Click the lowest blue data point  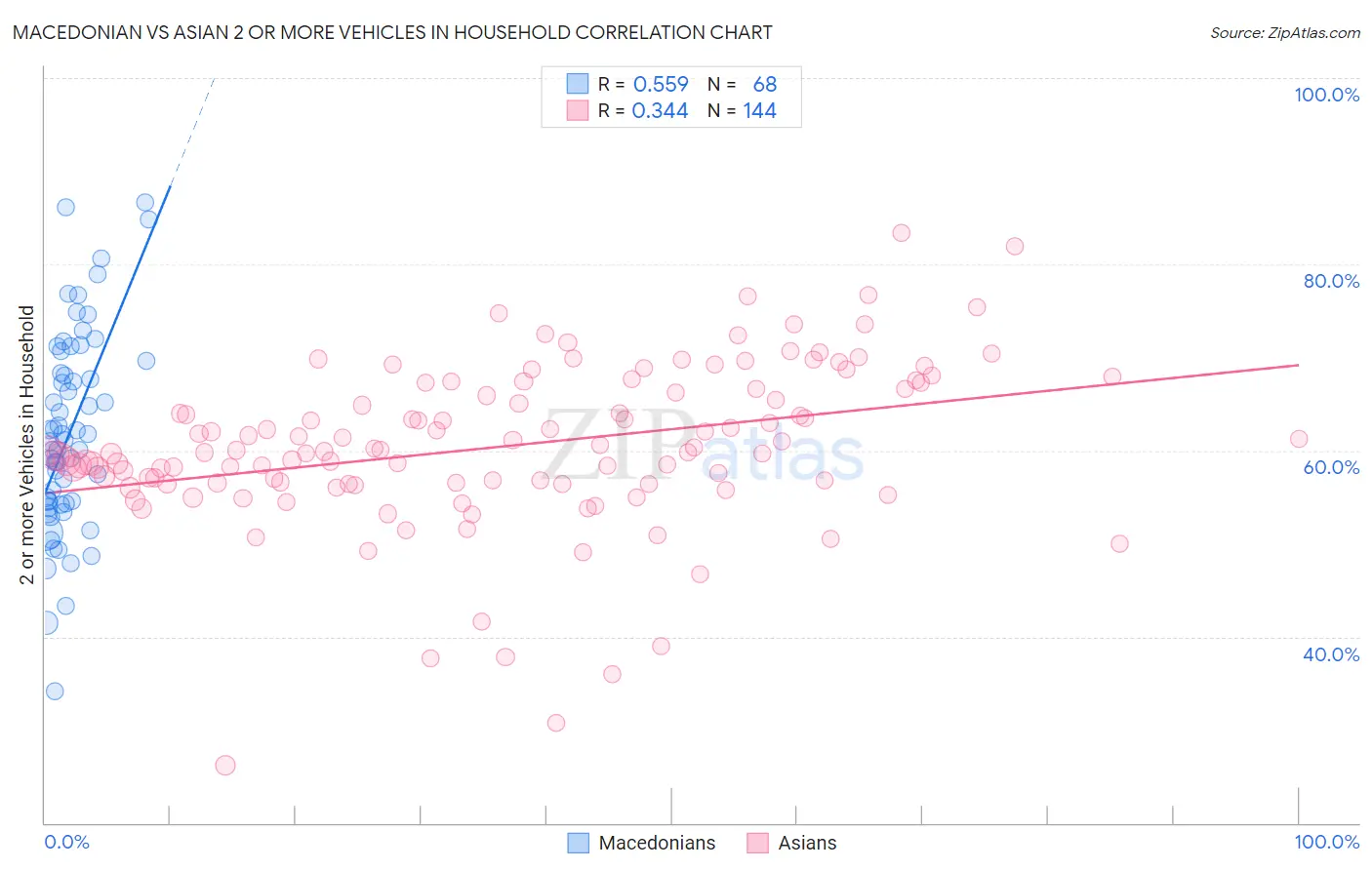[x=55, y=691]
